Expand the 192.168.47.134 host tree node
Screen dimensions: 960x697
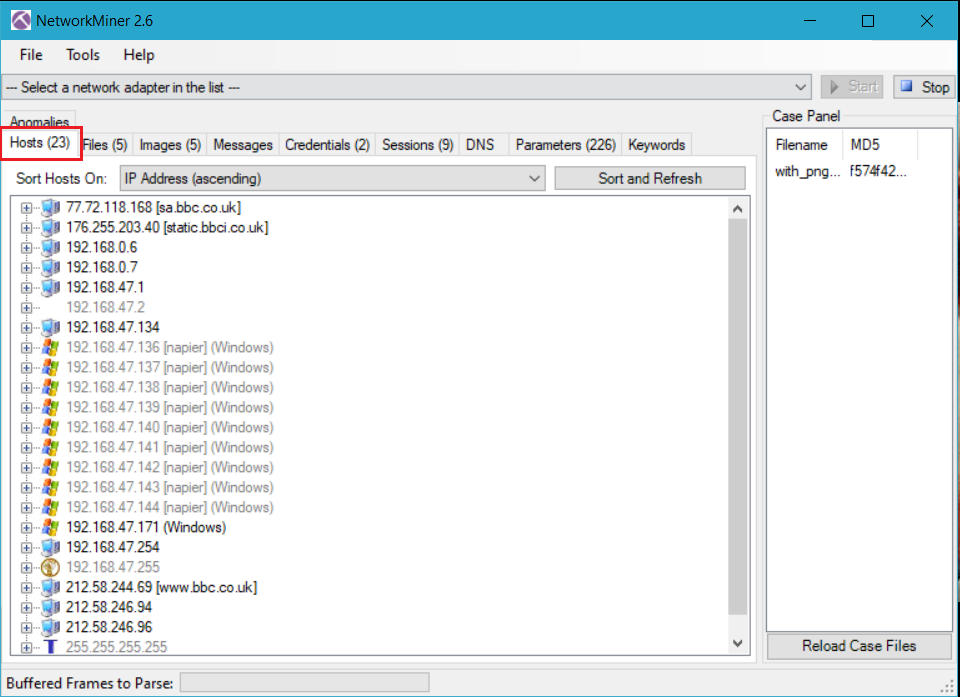pos(27,328)
